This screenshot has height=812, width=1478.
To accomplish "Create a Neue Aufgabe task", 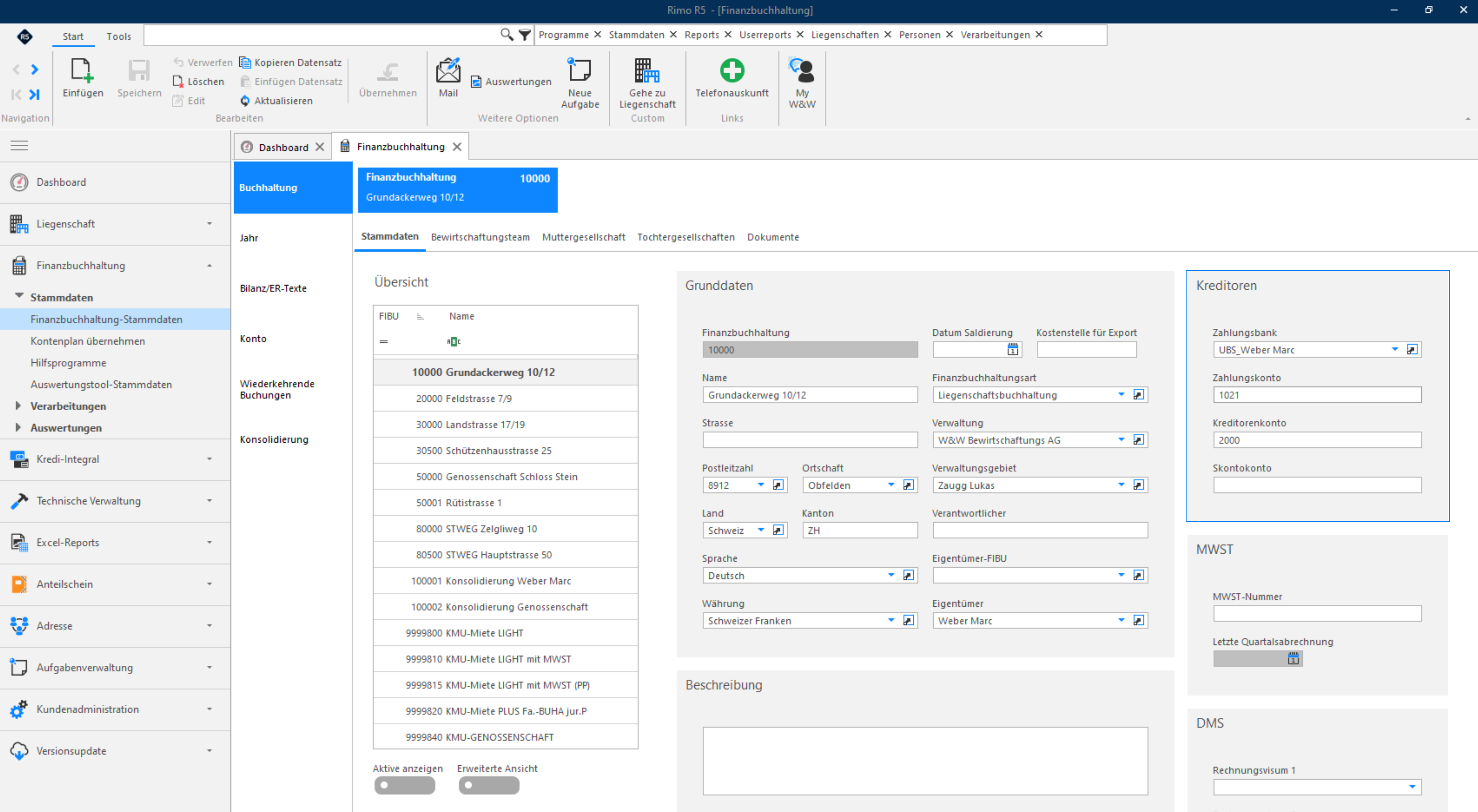I will click(579, 83).
